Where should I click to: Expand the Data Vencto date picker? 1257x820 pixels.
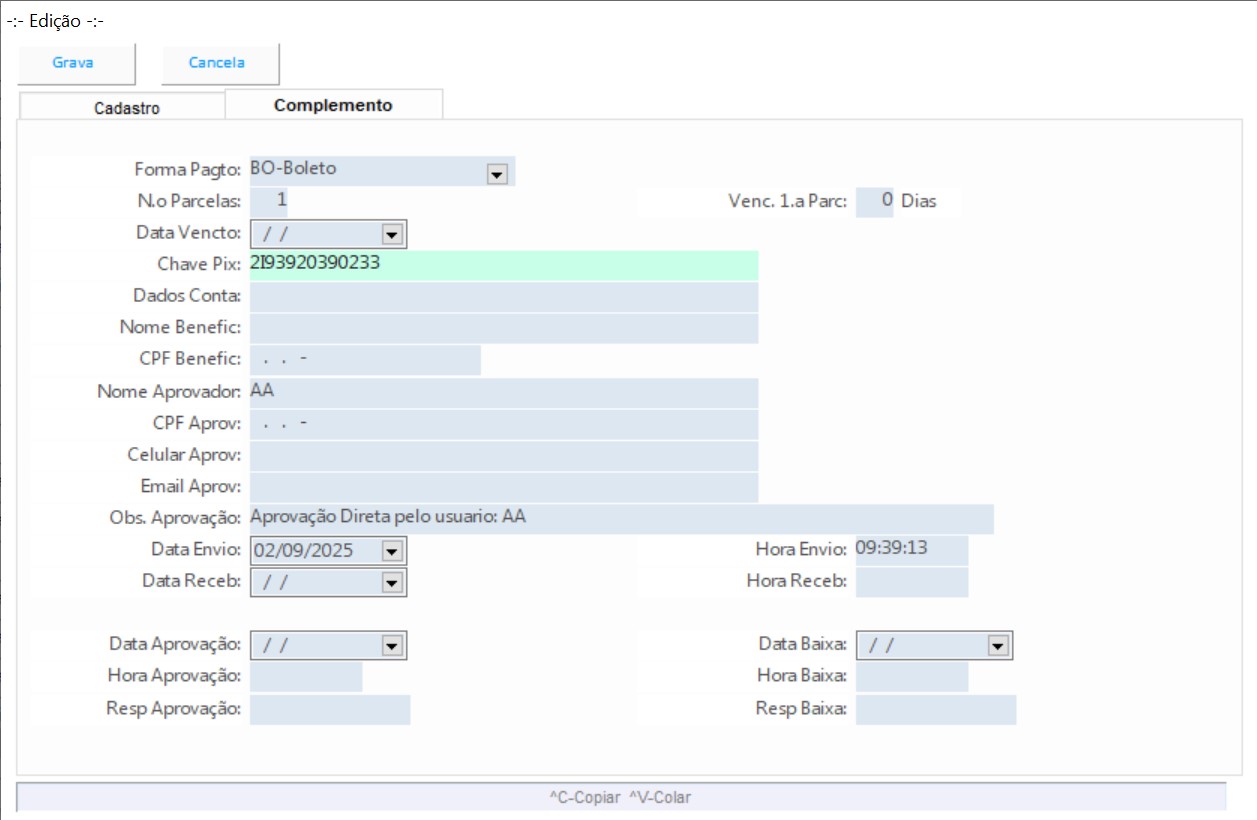click(x=392, y=235)
